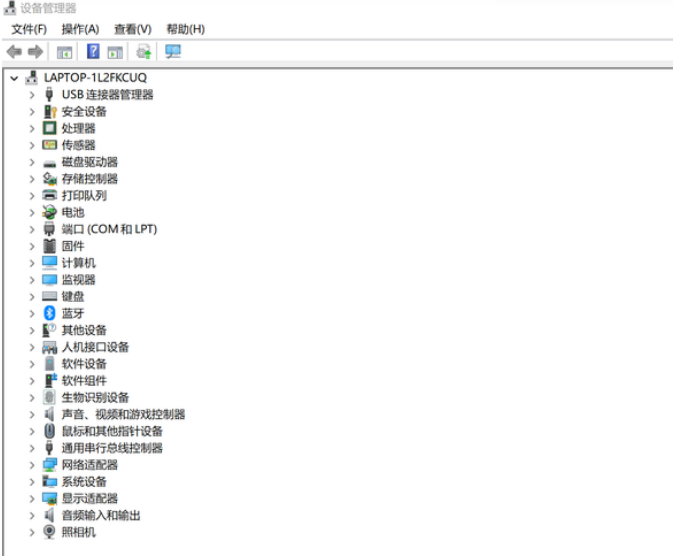Click the 监视器 display icon

tap(49, 280)
